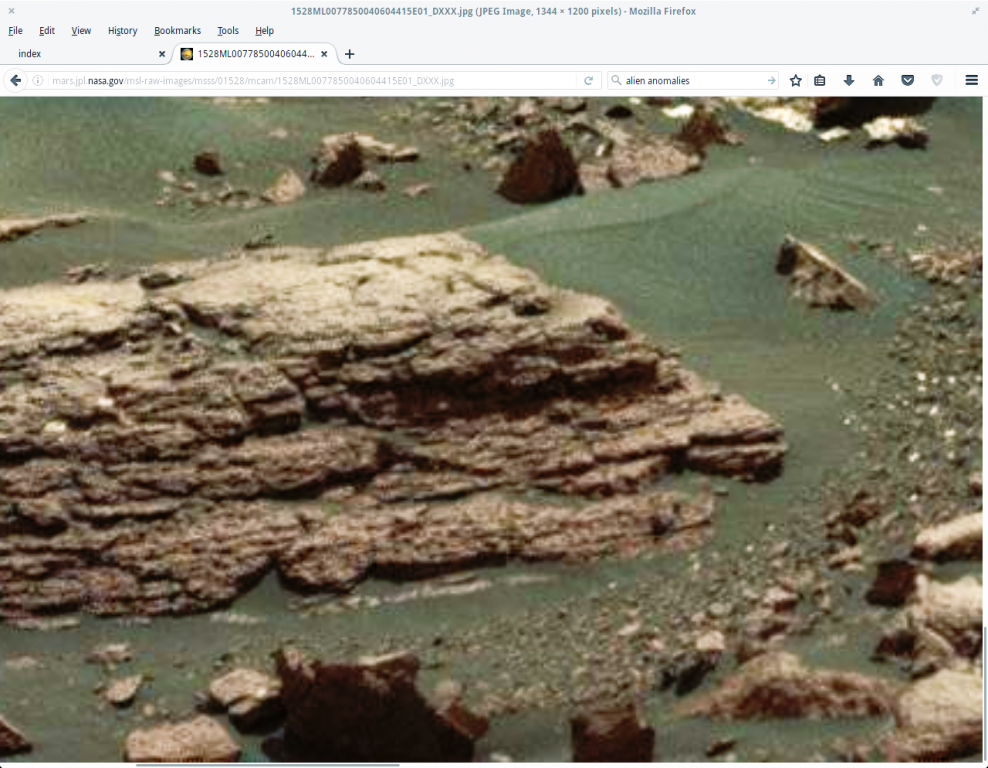Show site information icon in address bar
Screen dimensions: 988x768
[x=41, y=80]
